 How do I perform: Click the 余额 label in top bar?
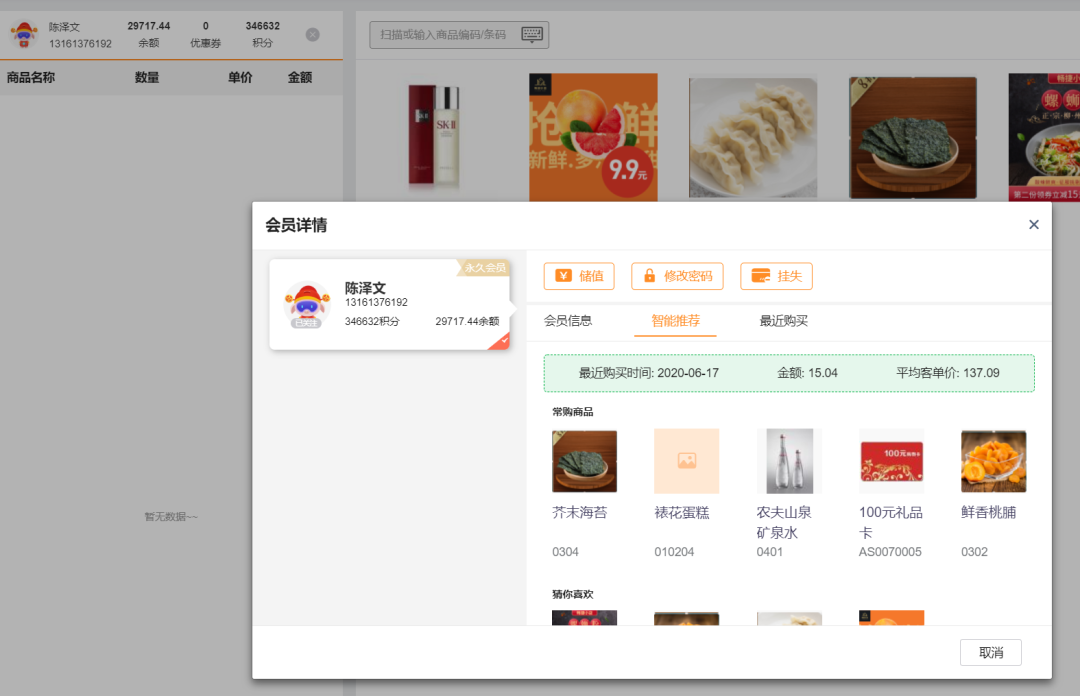pos(149,43)
